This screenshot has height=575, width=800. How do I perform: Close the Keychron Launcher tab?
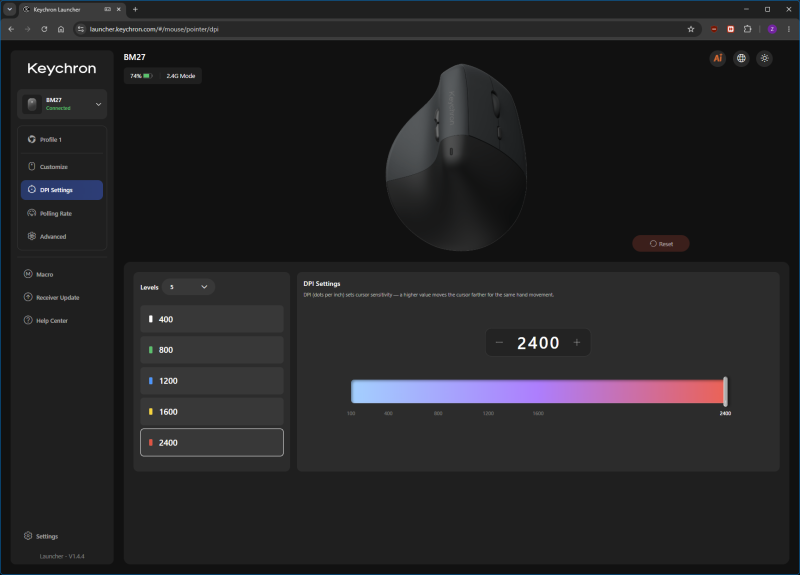coord(119,9)
